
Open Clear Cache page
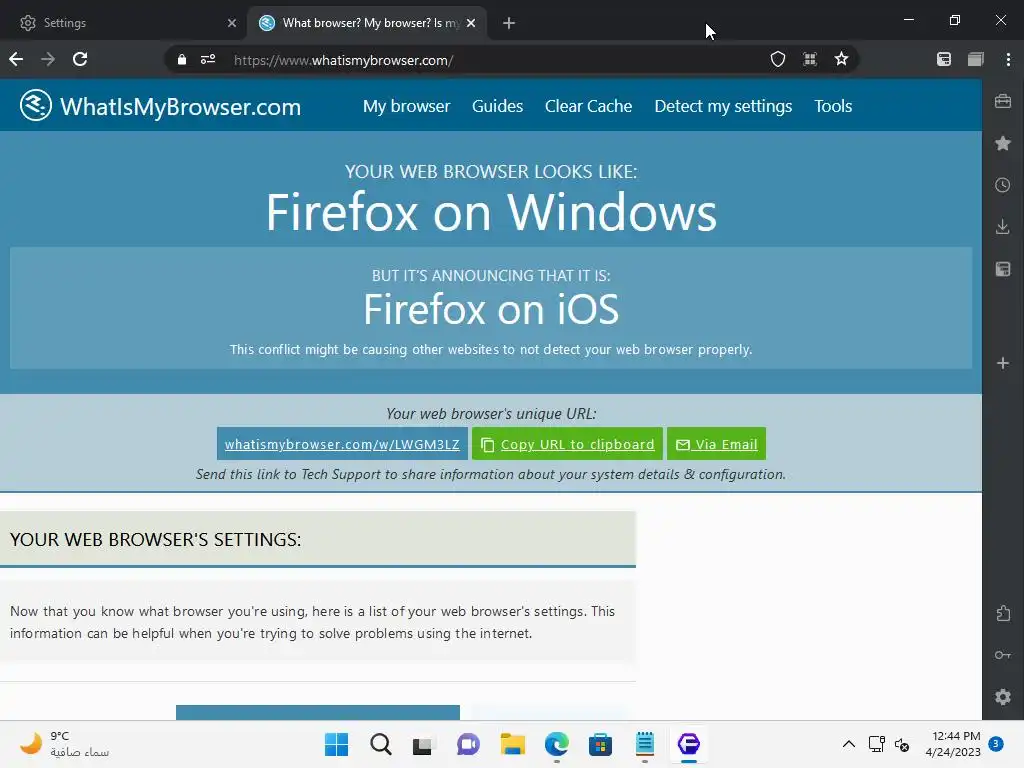pyautogui.click(x=588, y=106)
